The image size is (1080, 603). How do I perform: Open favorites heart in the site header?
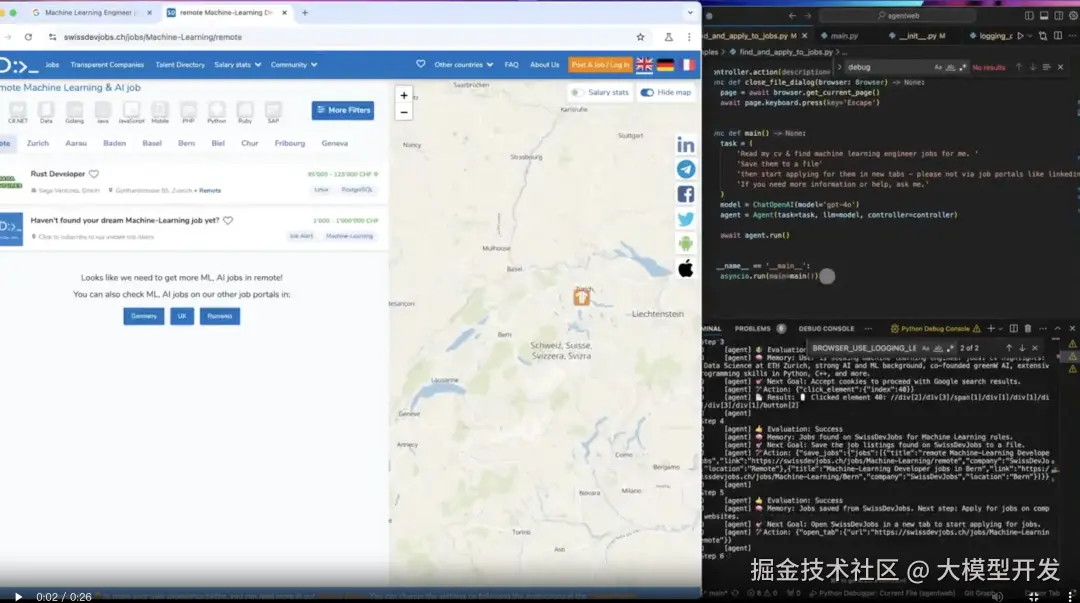[x=420, y=64]
